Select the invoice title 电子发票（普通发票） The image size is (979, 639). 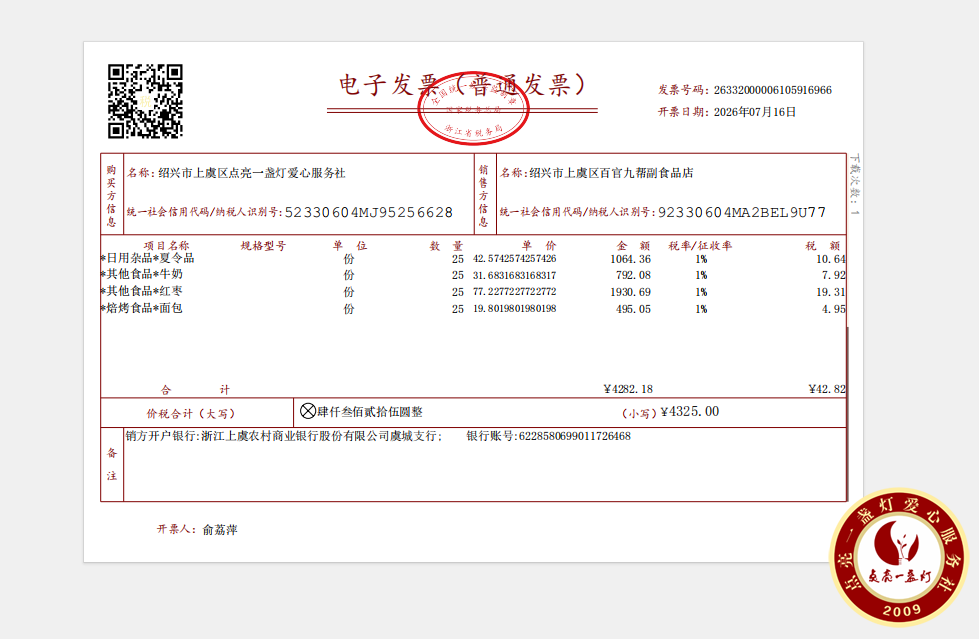pyautogui.click(x=462, y=85)
